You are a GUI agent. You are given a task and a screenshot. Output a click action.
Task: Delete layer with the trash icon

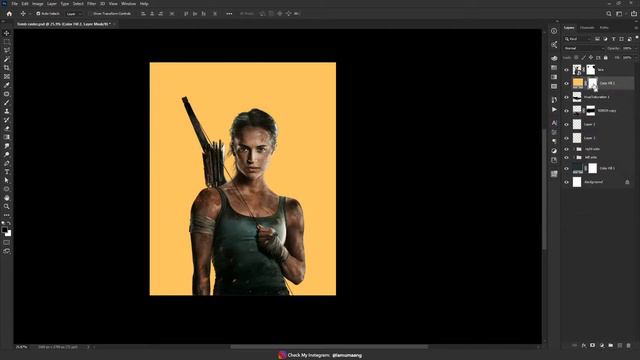[x=629, y=345]
